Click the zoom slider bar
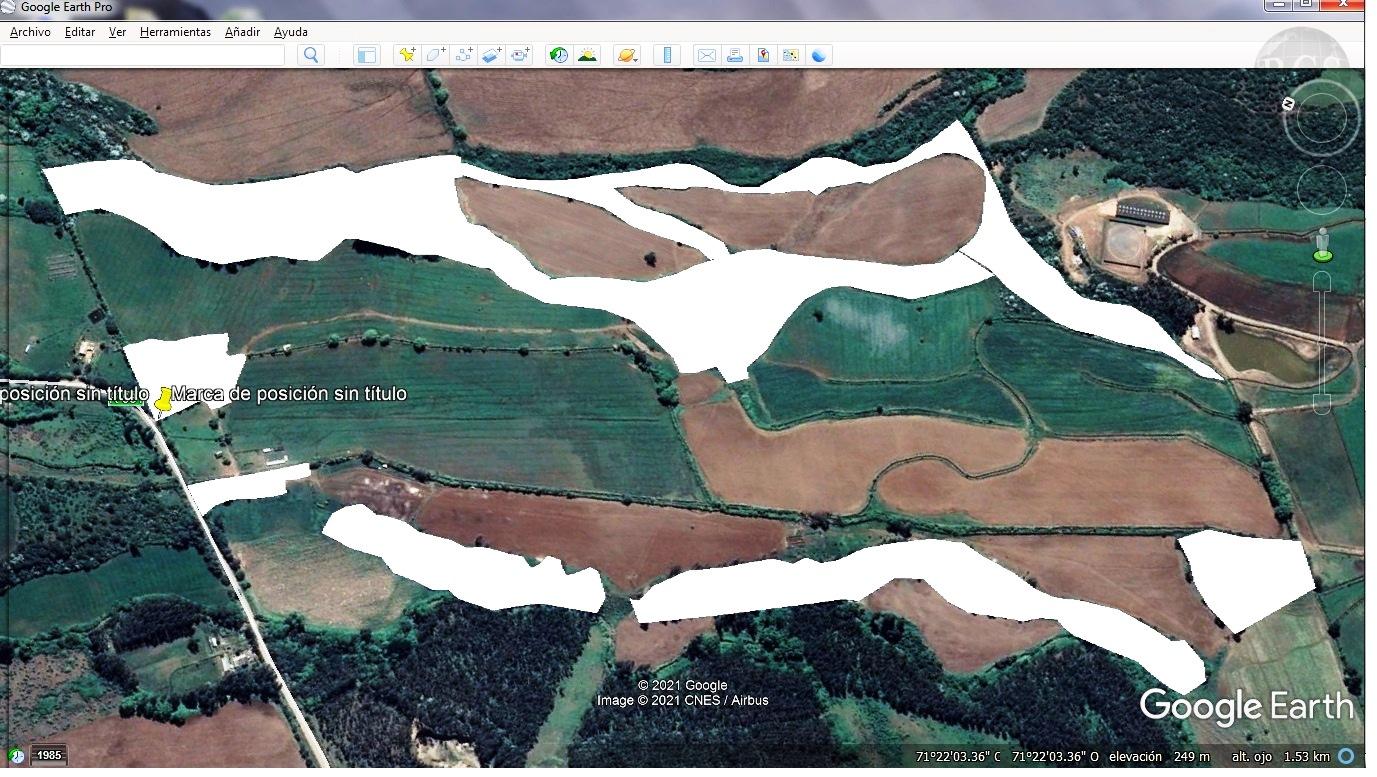This screenshot has height=777, width=1377. coord(1322,342)
